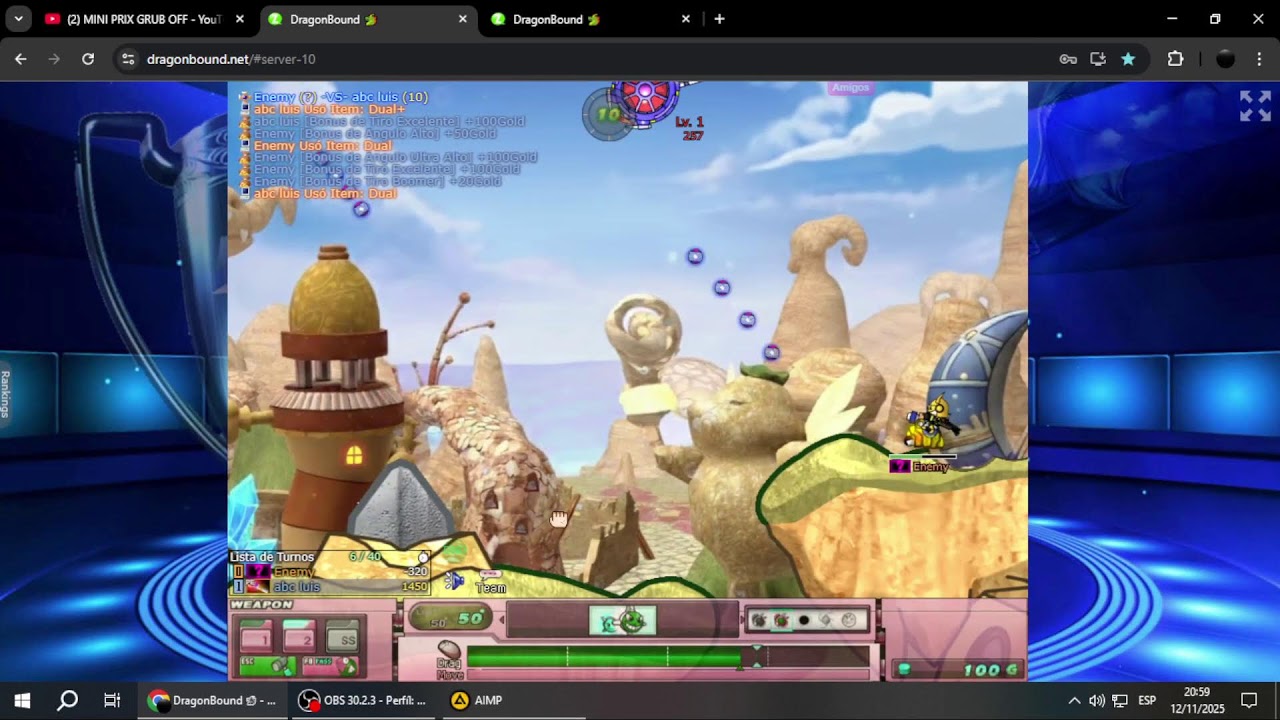
Task: Go back to the previous page
Action: [21, 59]
